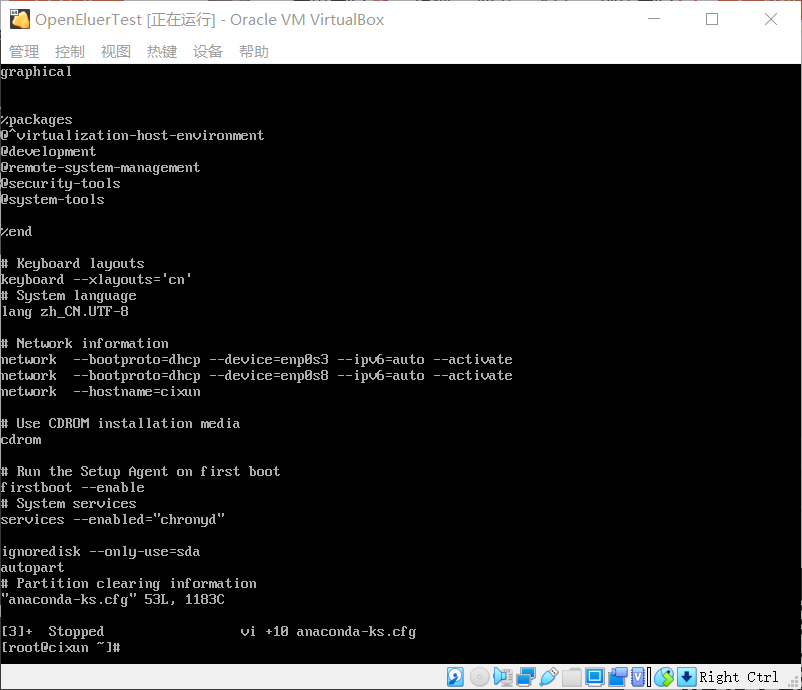Click the keyboard capture arrow indicator
This screenshot has height=690, width=802.
686,677
